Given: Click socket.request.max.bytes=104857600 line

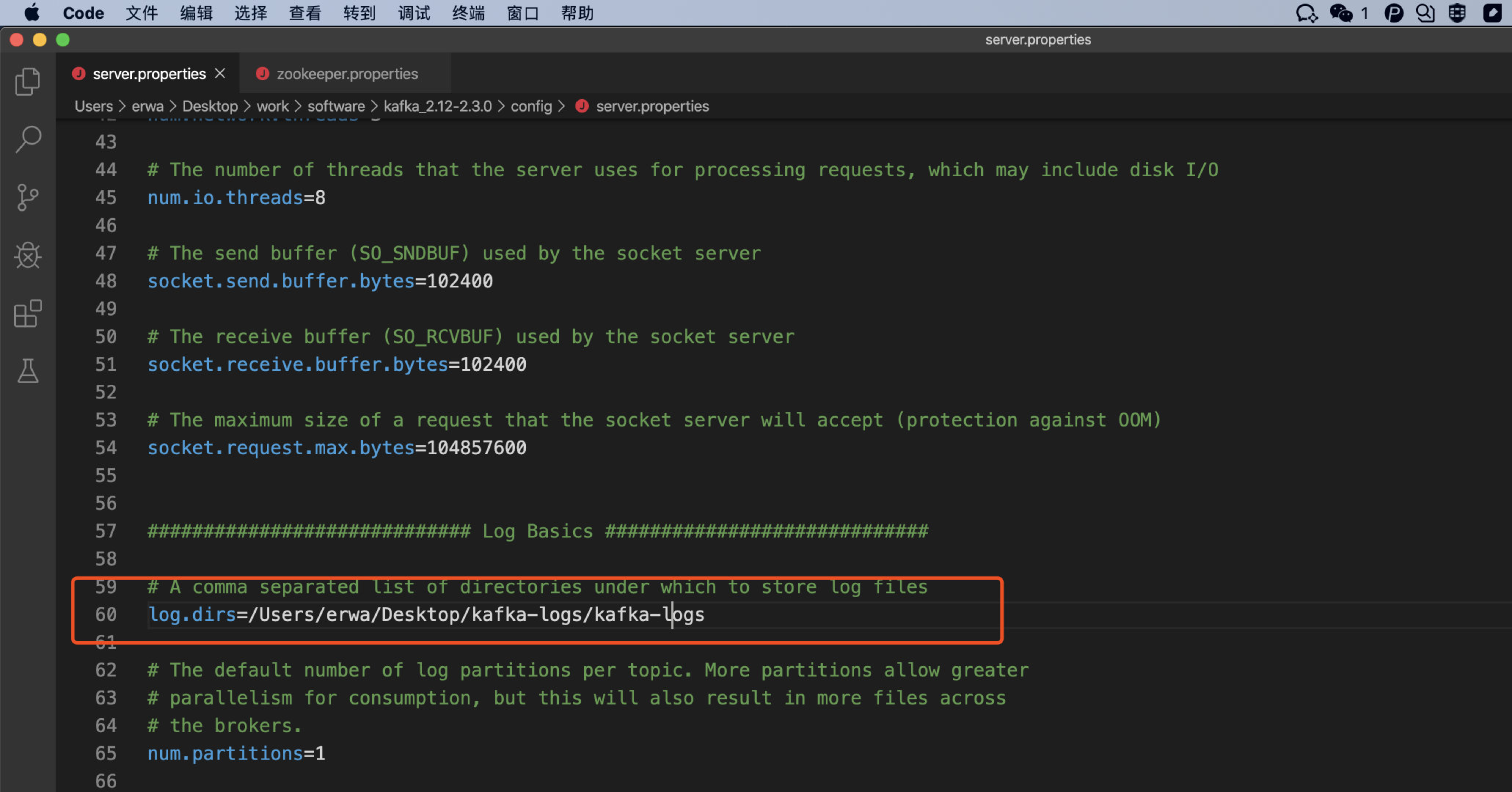Looking at the screenshot, I should pos(337,447).
